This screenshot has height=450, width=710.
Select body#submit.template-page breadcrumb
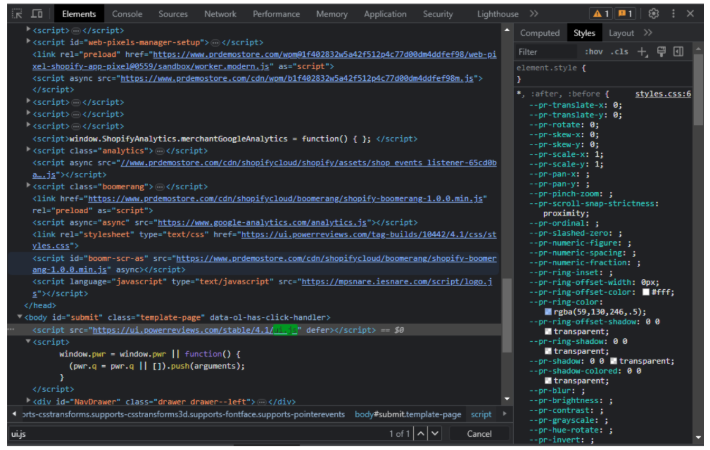coord(408,414)
